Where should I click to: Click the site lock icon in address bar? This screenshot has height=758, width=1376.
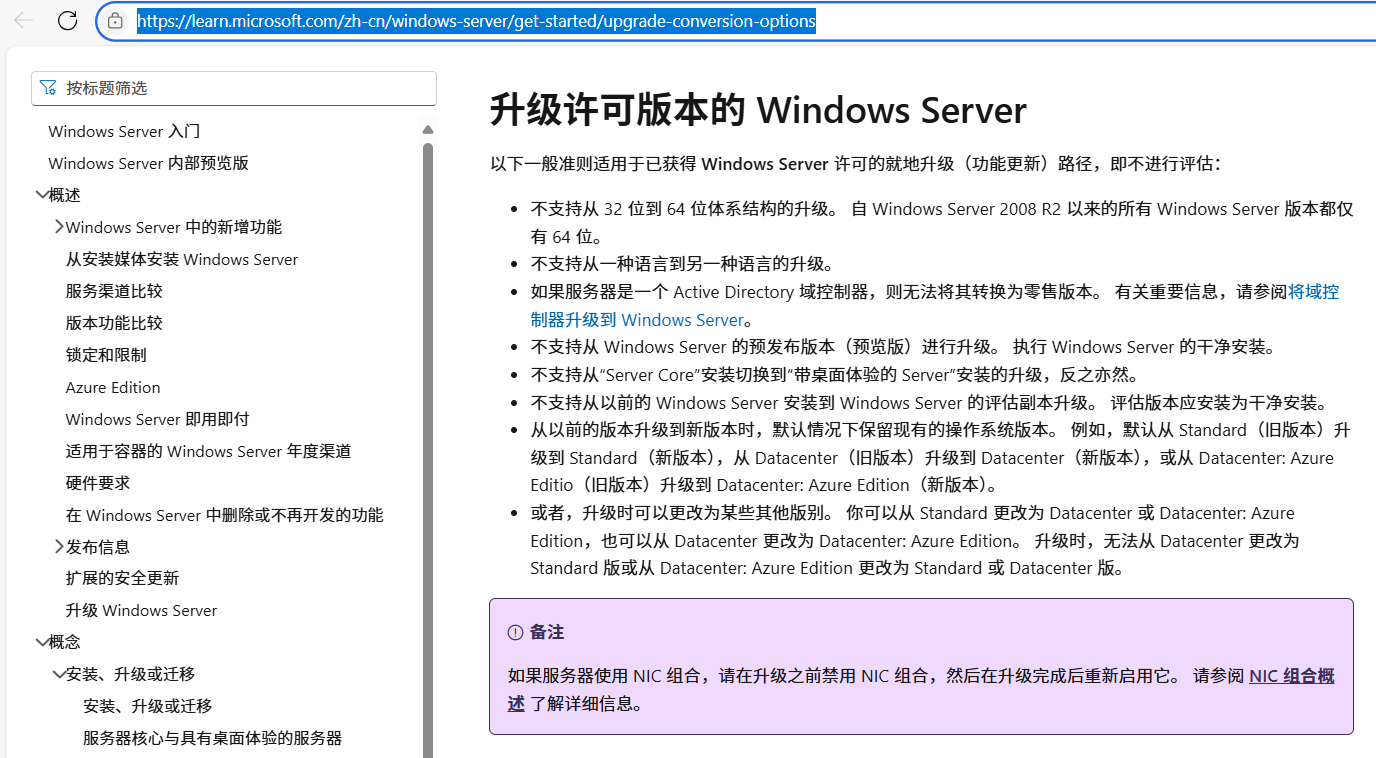click(x=115, y=20)
